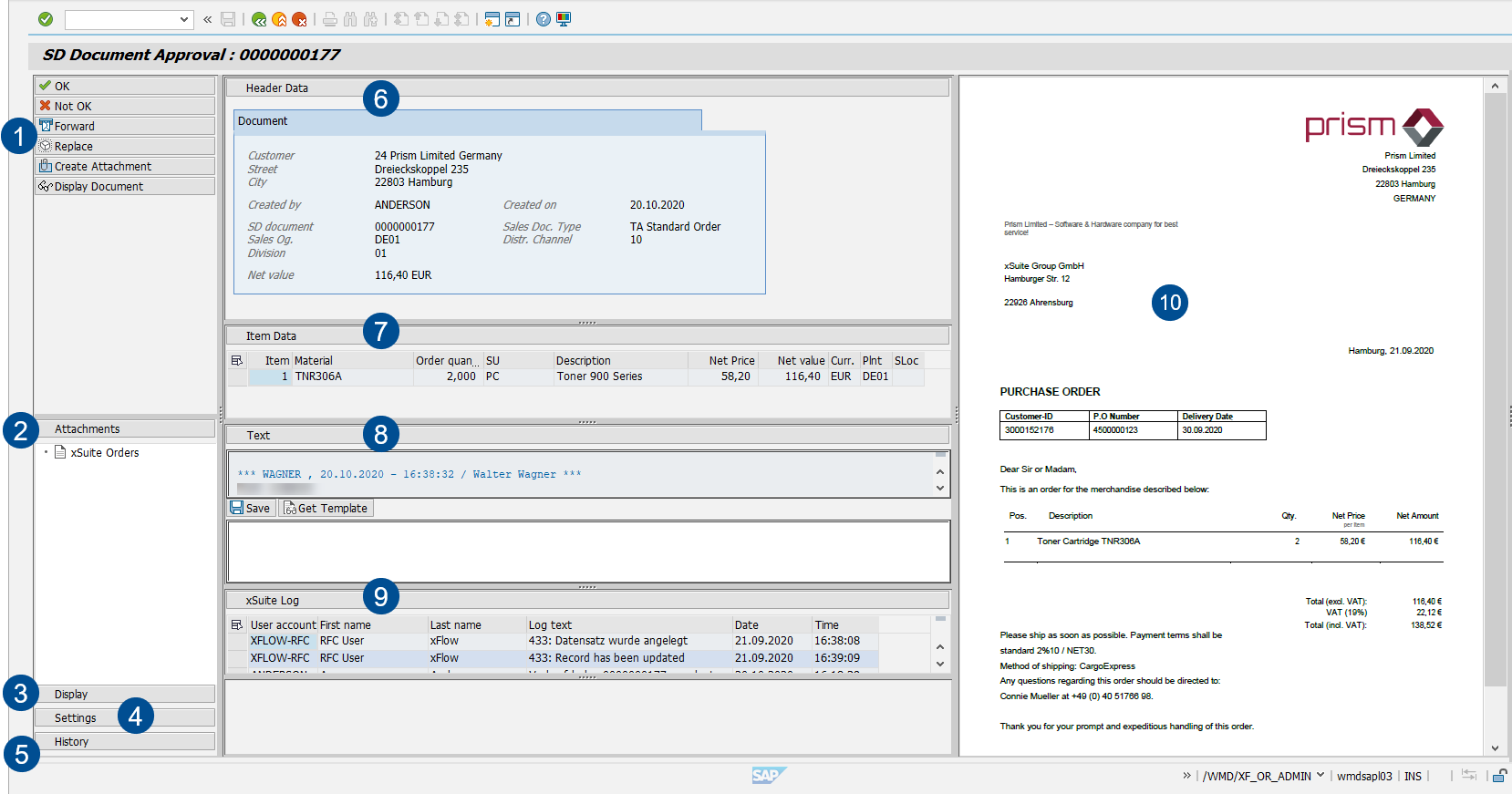Click the red Cancel icon

coord(299,19)
